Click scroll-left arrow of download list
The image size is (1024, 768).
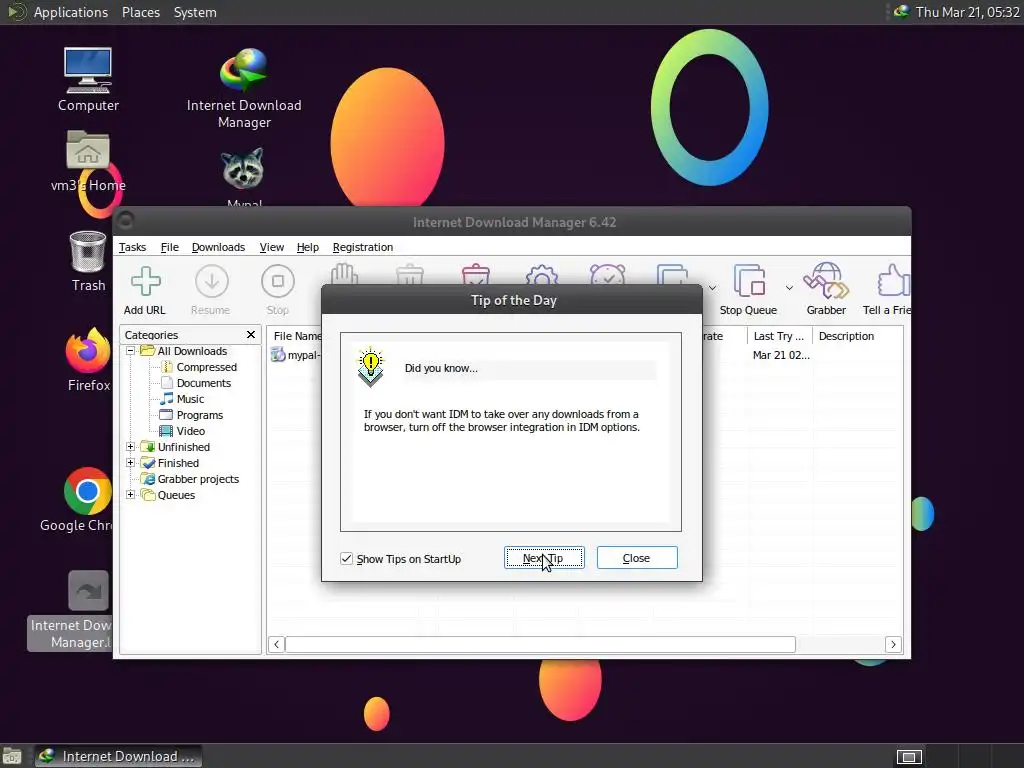pyautogui.click(x=276, y=645)
